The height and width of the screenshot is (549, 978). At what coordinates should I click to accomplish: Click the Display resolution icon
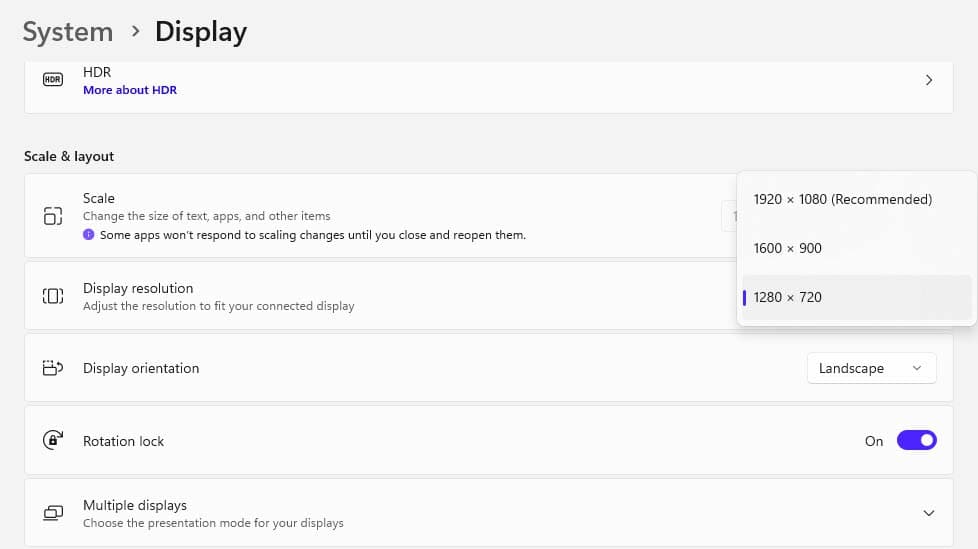(x=53, y=296)
